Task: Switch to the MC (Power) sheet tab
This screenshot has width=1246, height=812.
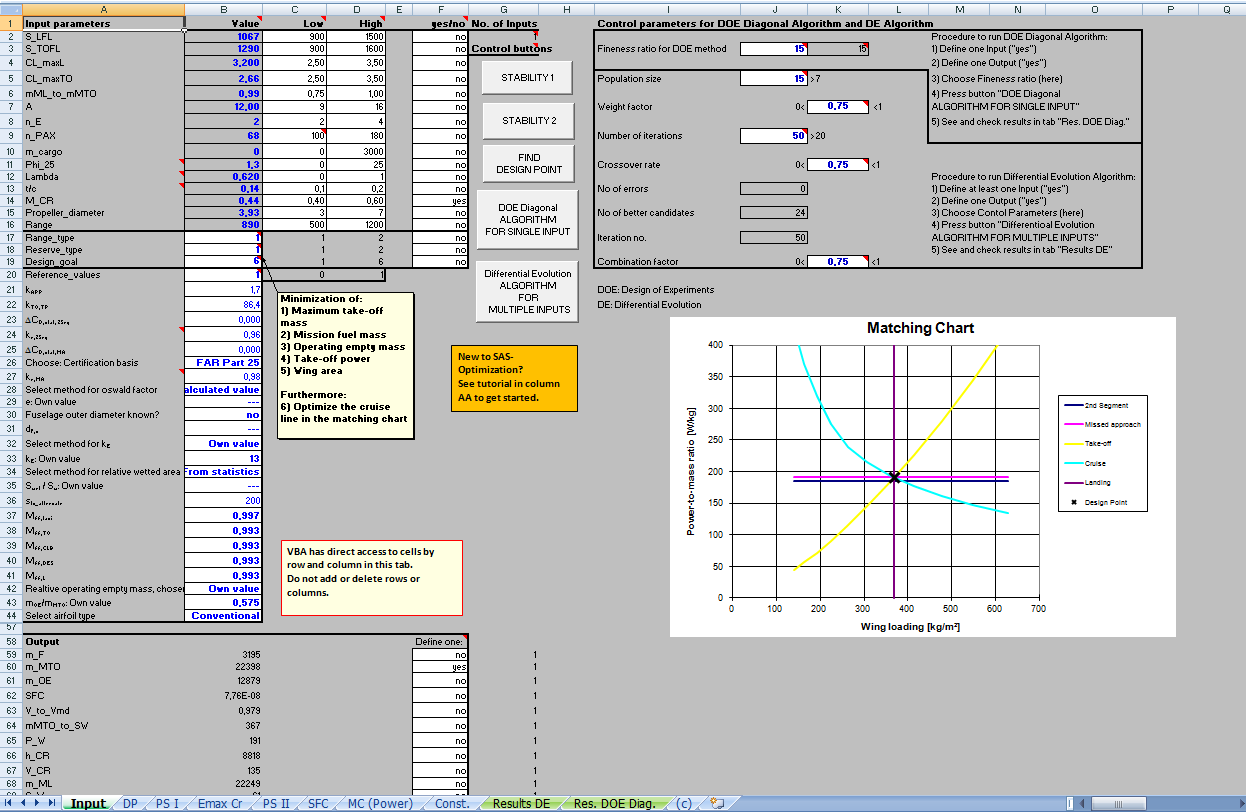Action: coord(380,803)
